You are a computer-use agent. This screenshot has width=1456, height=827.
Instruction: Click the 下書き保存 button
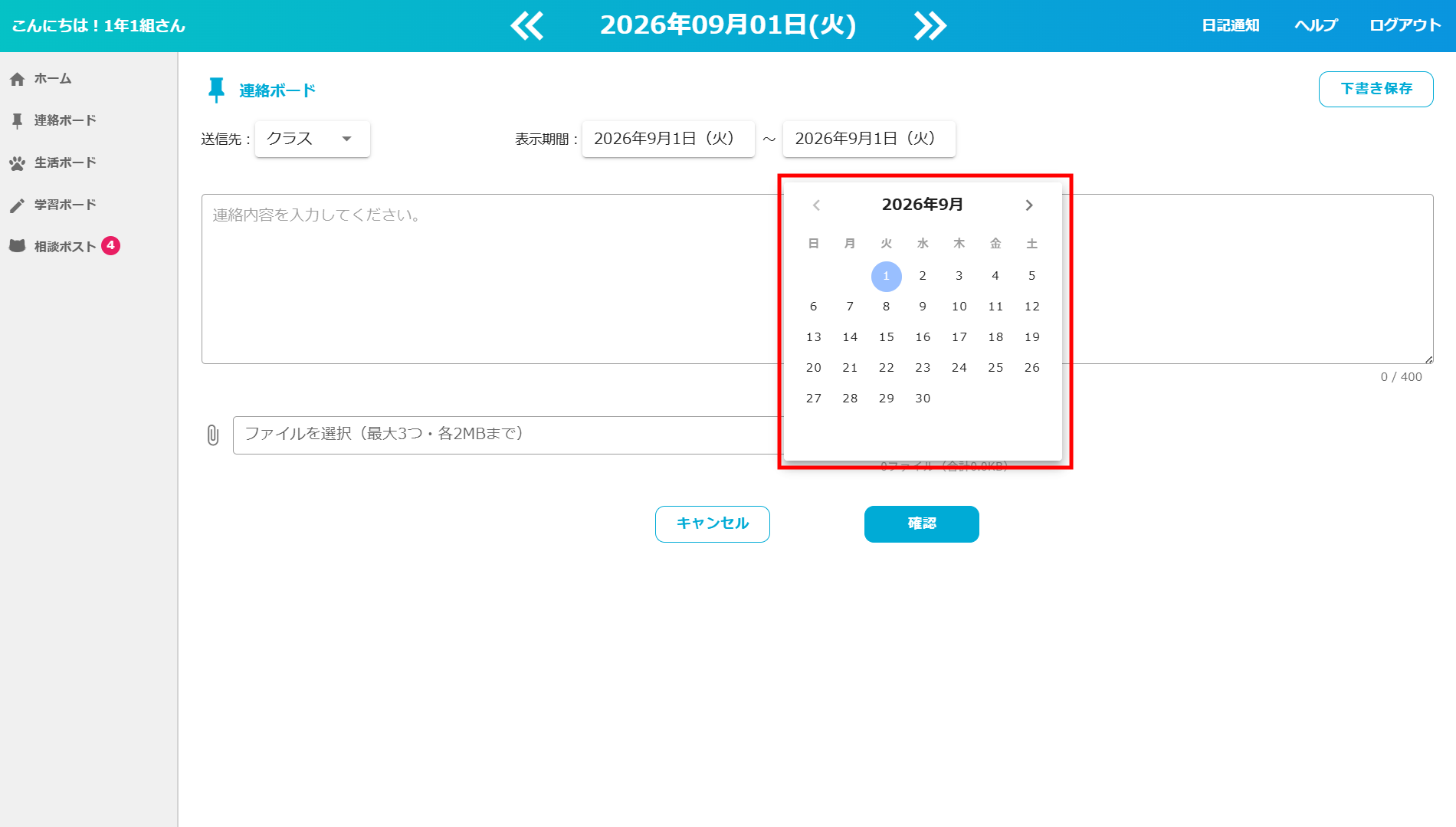click(x=1376, y=89)
